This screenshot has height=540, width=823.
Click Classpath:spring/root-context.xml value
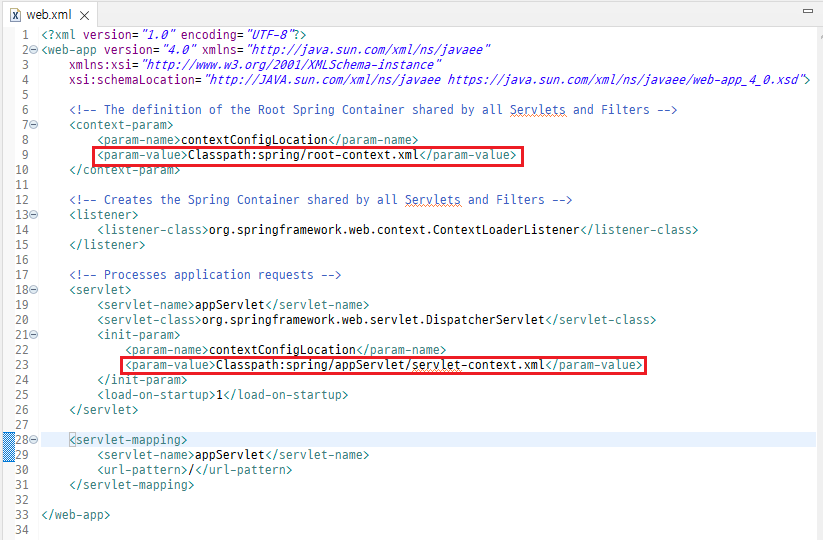(x=303, y=155)
